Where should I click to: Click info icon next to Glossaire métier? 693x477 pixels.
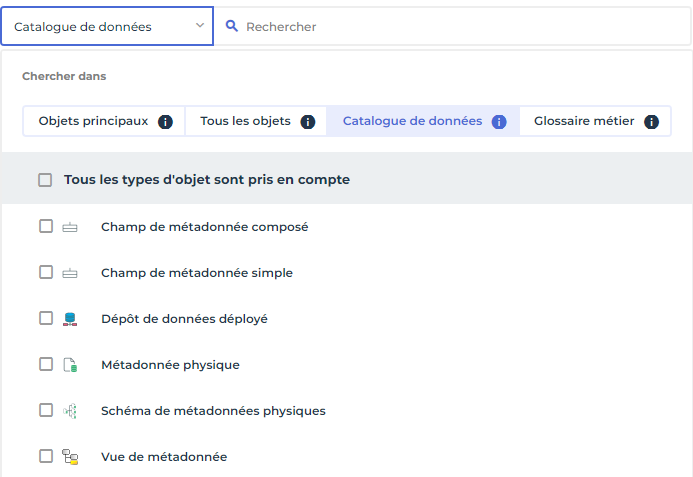tap(652, 122)
